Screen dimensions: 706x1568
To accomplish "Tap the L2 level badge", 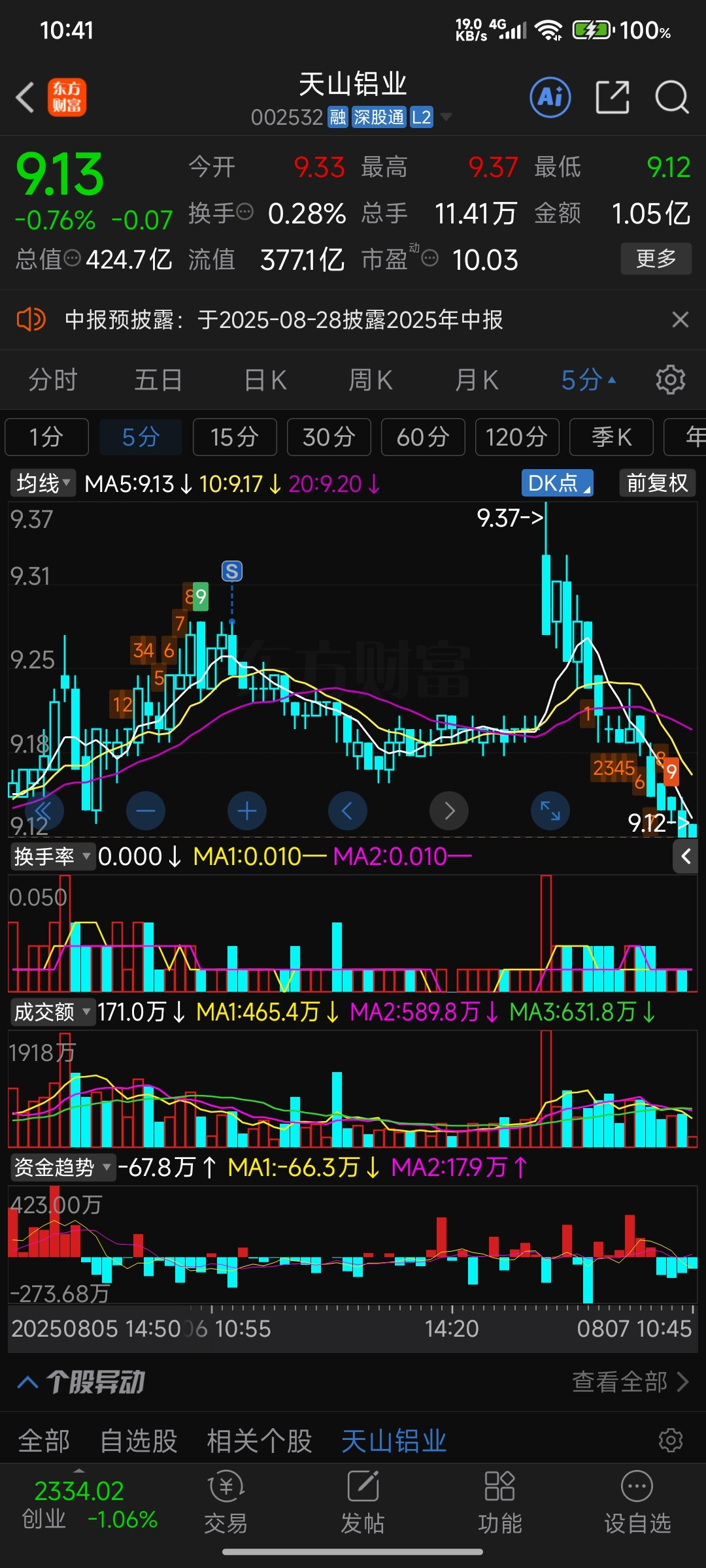I will tap(422, 117).
